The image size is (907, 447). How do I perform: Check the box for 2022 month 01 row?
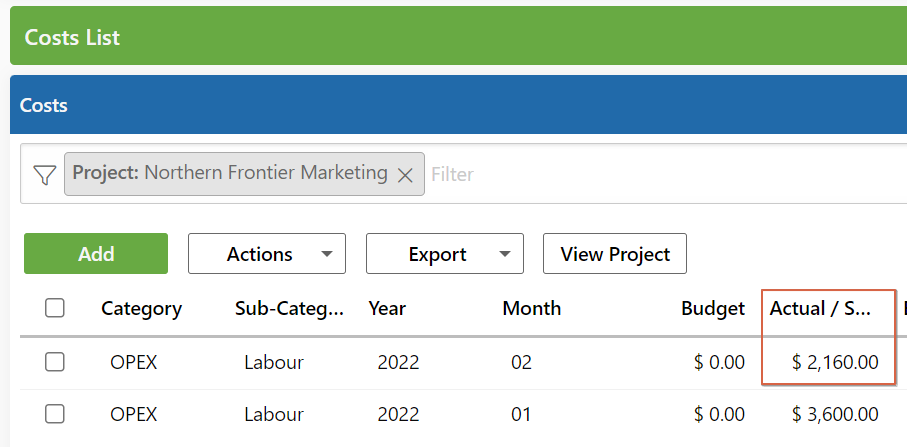click(54, 414)
